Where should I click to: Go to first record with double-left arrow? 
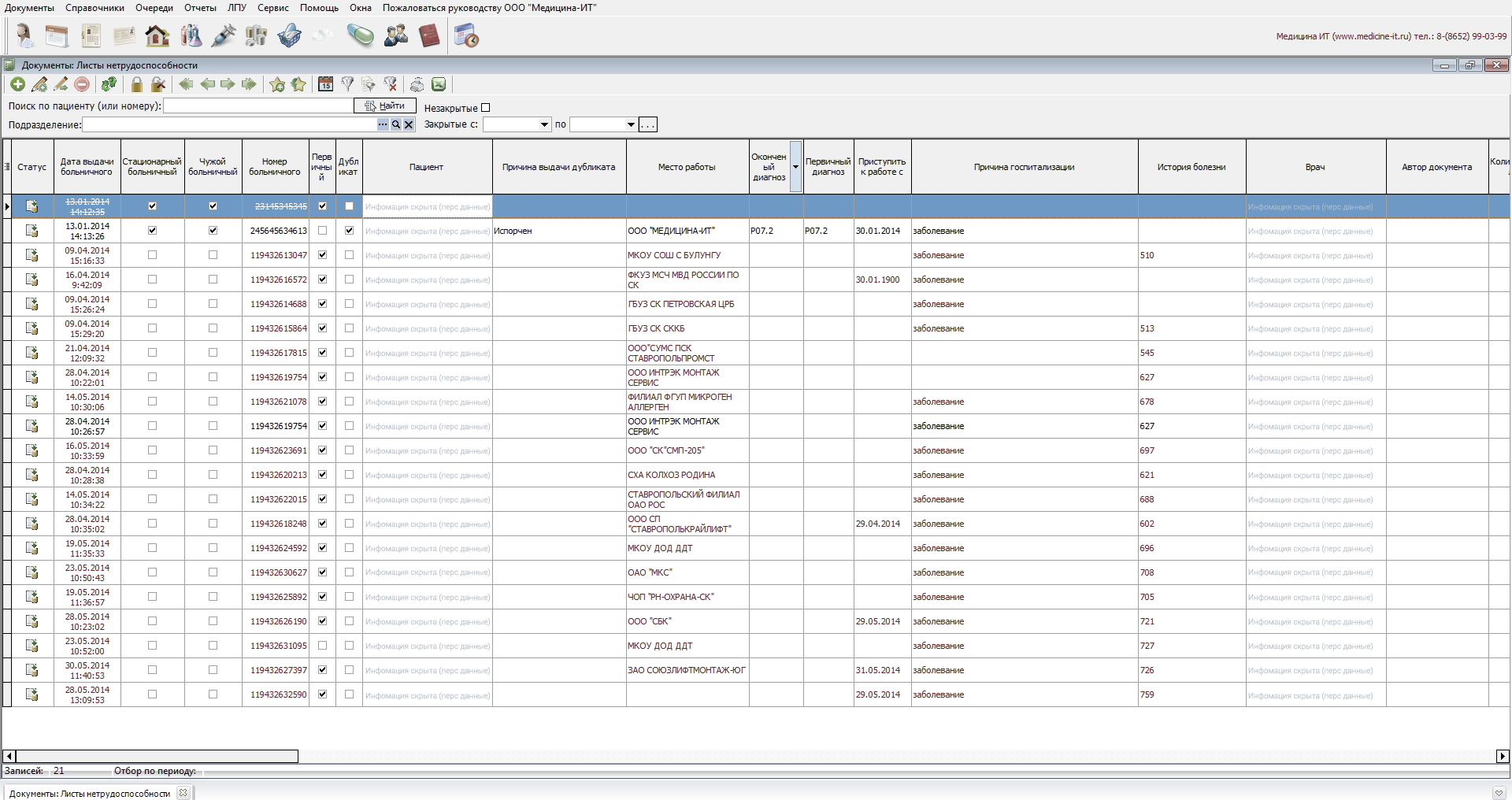[186, 84]
